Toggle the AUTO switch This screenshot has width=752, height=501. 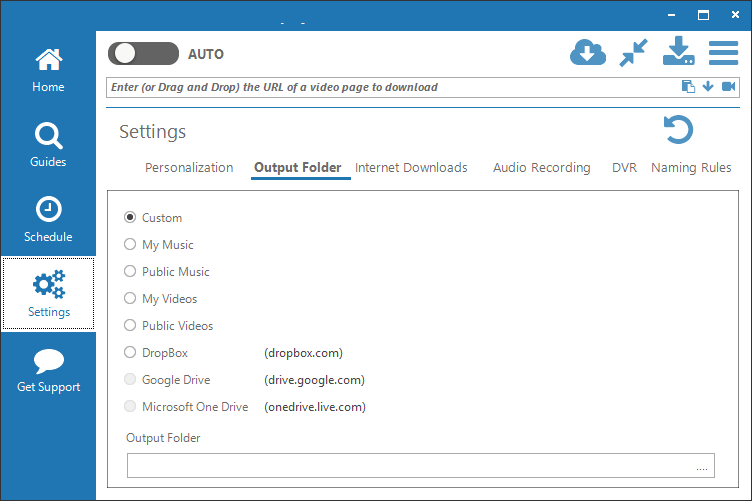click(143, 53)
